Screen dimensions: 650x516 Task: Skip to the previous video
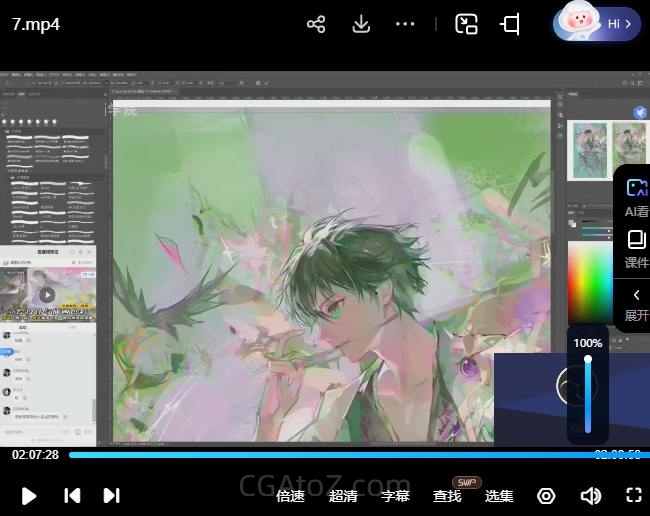click(x=72, y=495)
